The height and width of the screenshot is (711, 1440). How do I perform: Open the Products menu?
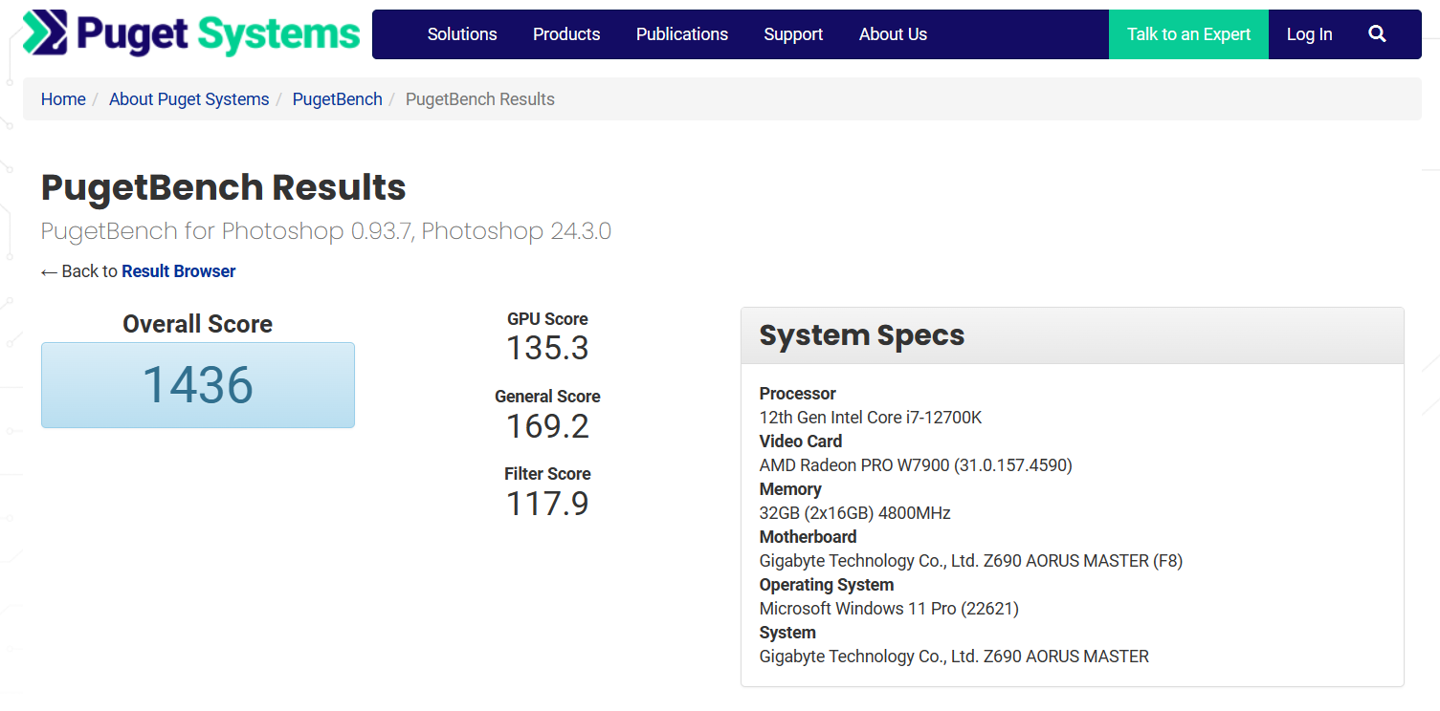coord(566,33)
